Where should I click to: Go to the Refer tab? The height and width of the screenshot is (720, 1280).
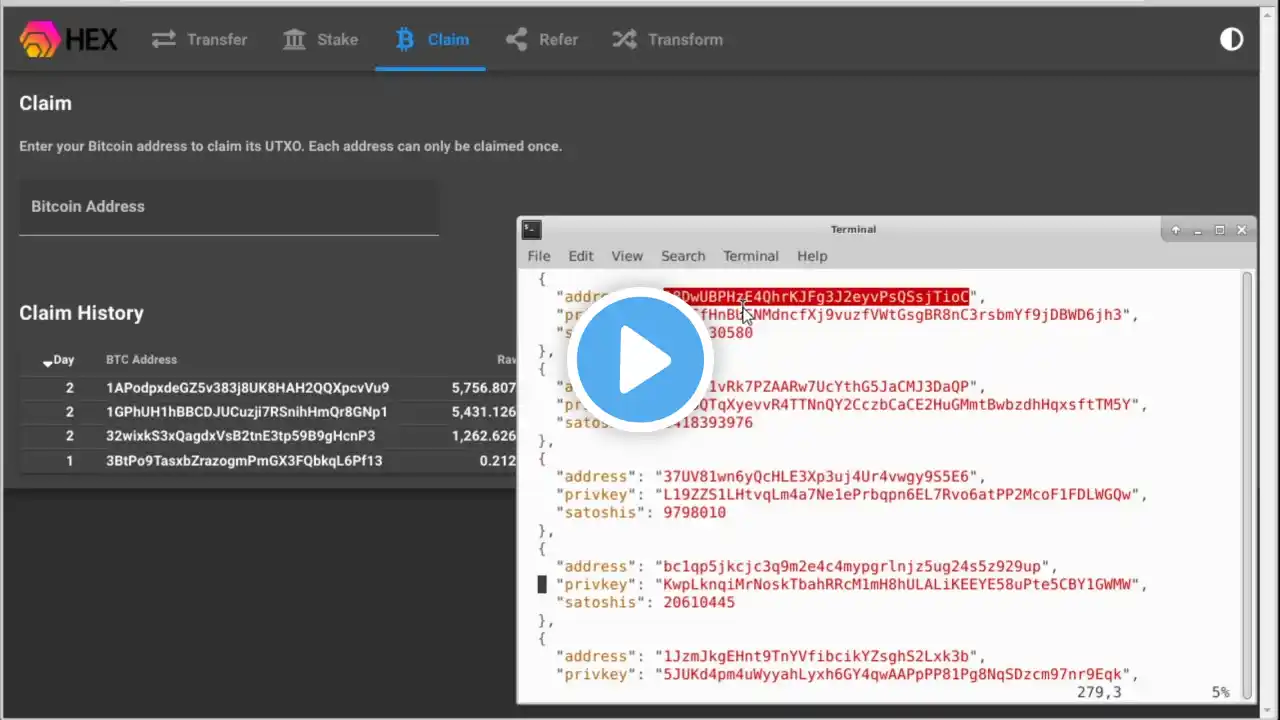tap(542, 40)
